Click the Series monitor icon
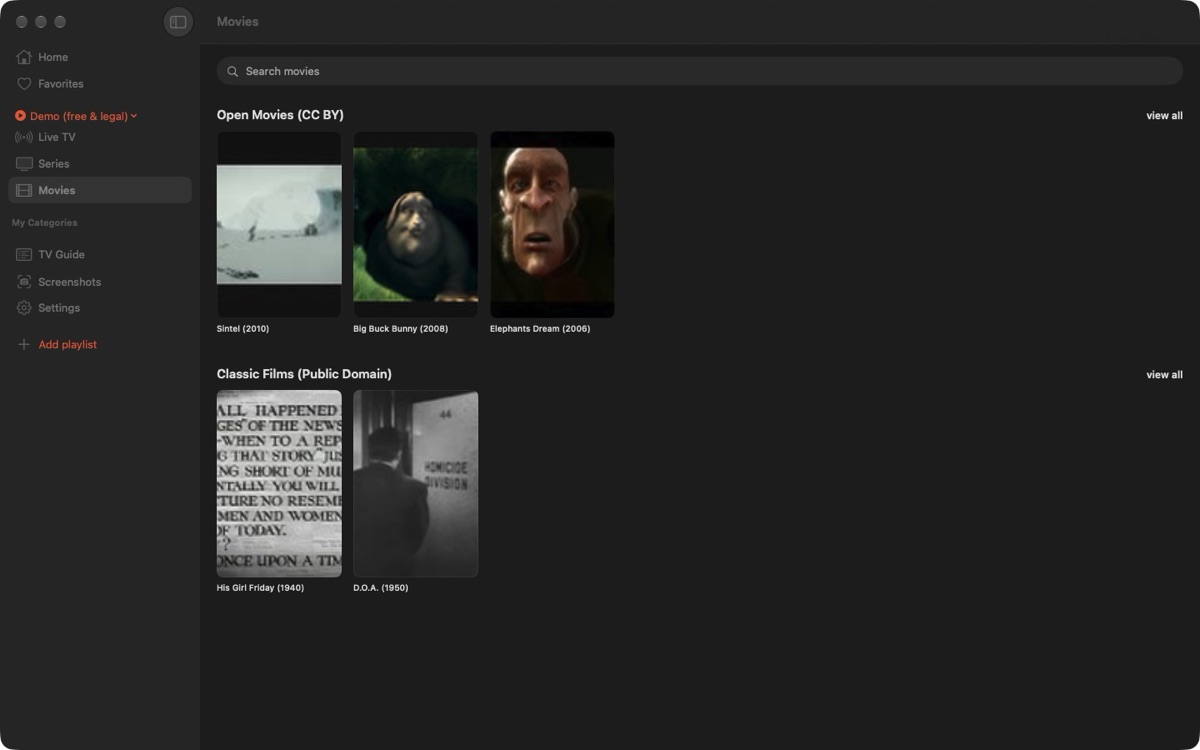The width and height of the screenshot is (1200, 750). pyautogui.click(x=24, y=164)
